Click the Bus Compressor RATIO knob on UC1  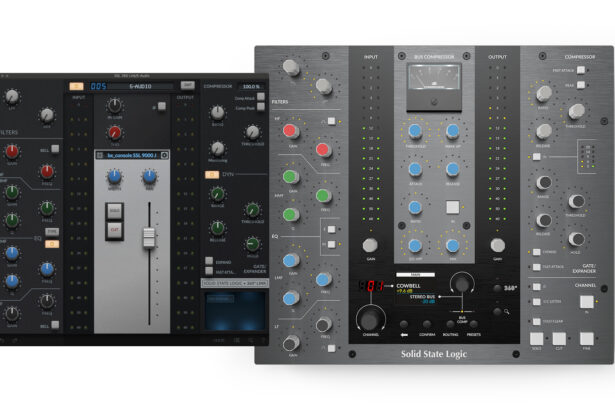coord(415,207)
